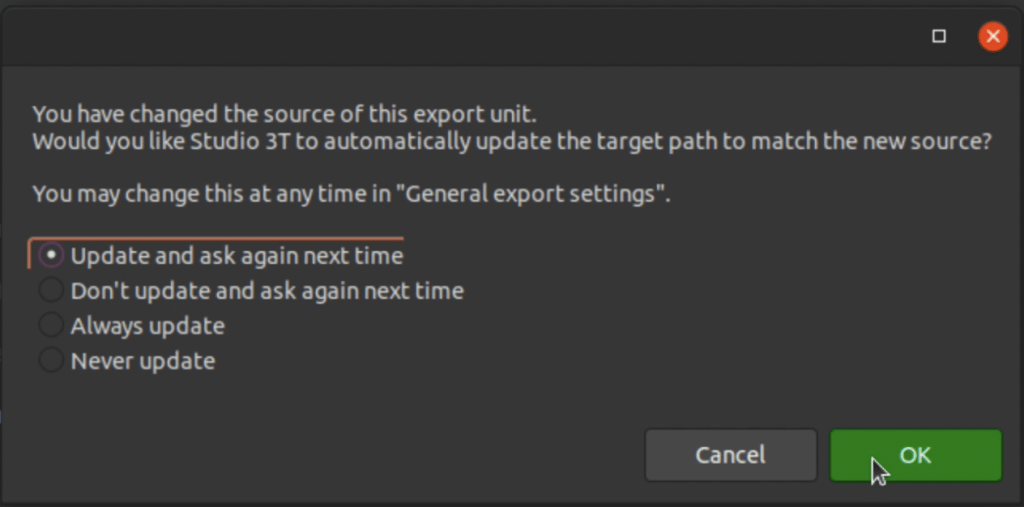Maximize the dialog using the square icon
1024x507 pixels.
[939, 37]
